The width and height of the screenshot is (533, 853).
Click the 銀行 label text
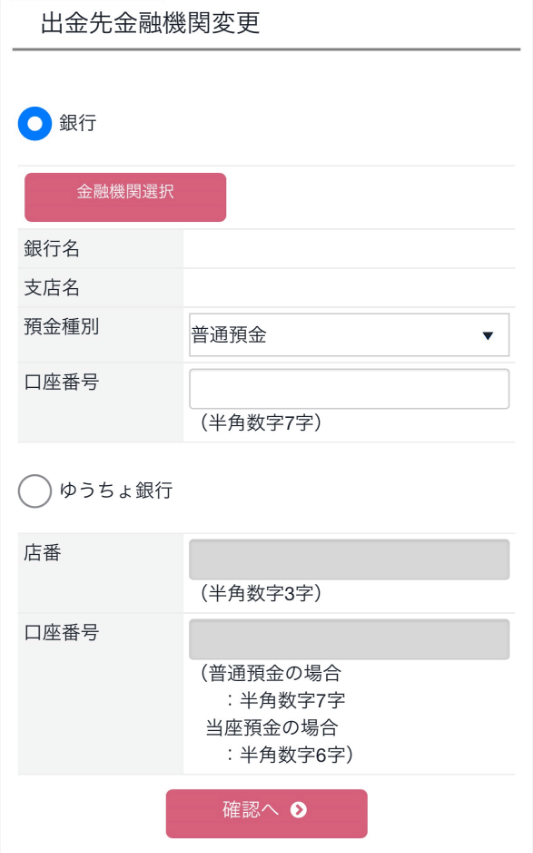[x=78, y=123]
